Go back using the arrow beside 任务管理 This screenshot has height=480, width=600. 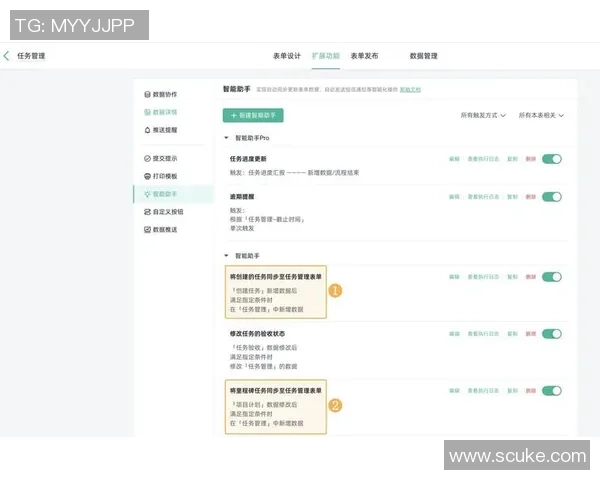pos(6,56)
